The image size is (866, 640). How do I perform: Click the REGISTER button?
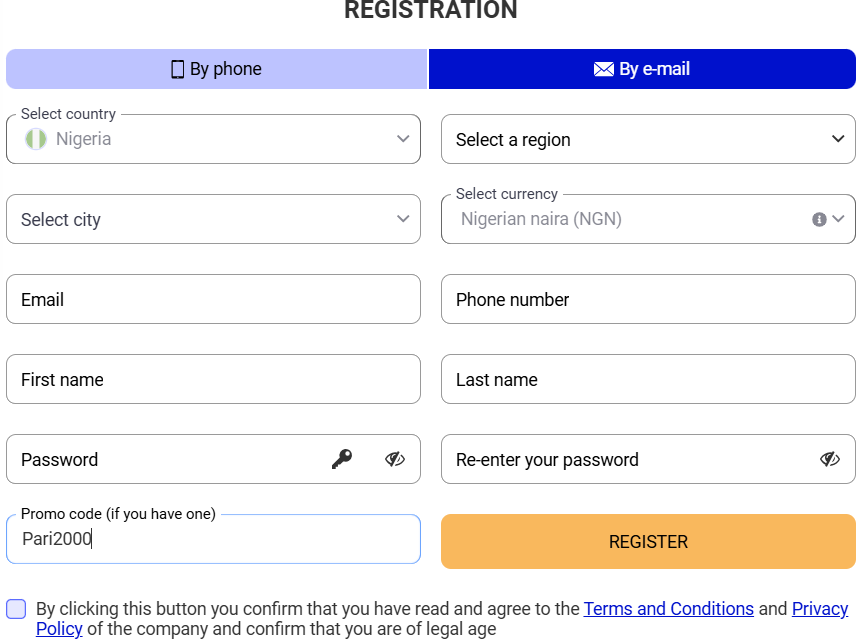(x=648, y=541)
